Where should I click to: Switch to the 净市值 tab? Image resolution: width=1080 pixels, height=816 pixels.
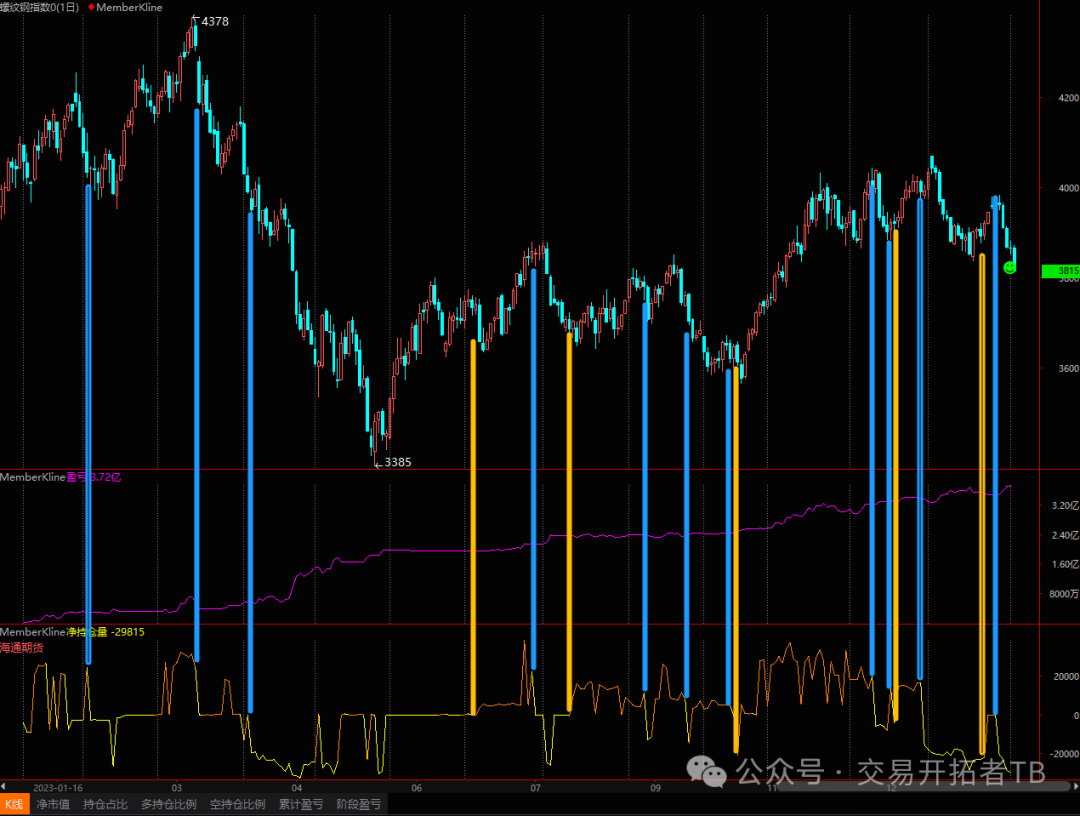pos(53,804)
